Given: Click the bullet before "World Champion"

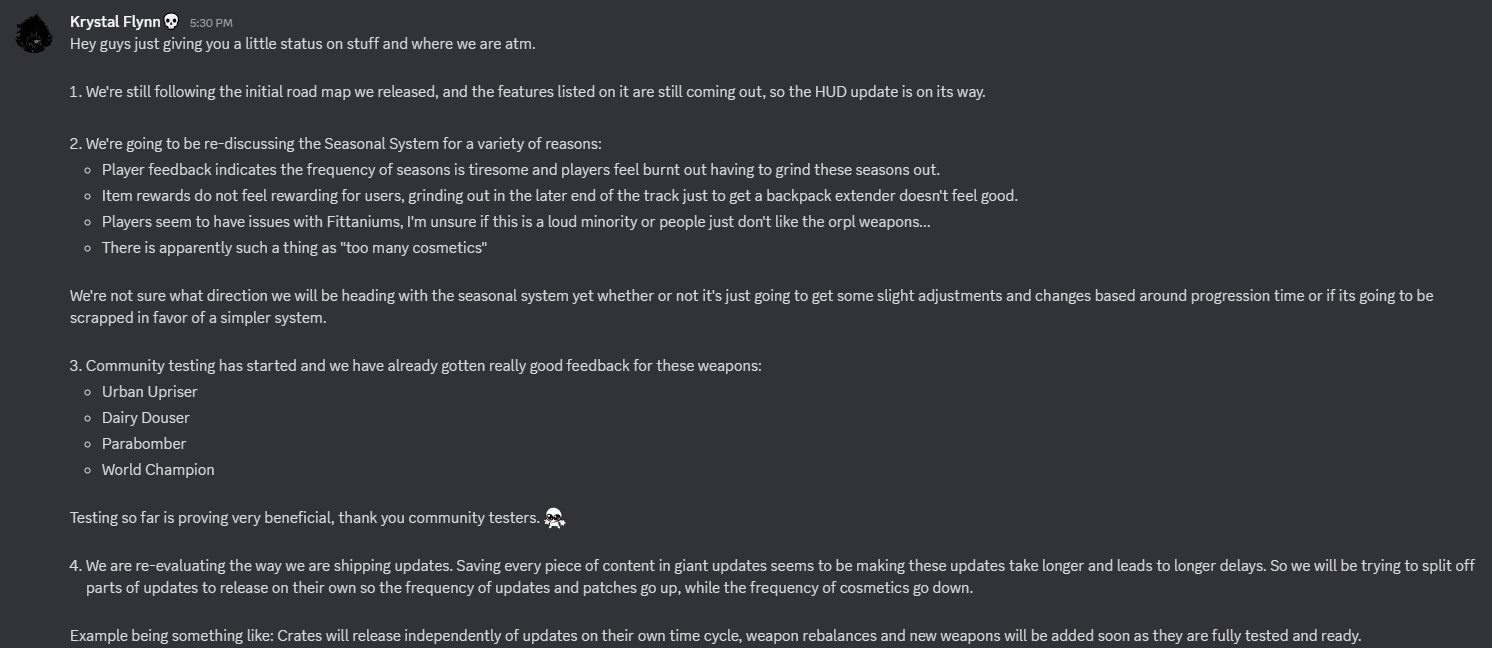Looking at the screenshot, I should coord(89,470).
